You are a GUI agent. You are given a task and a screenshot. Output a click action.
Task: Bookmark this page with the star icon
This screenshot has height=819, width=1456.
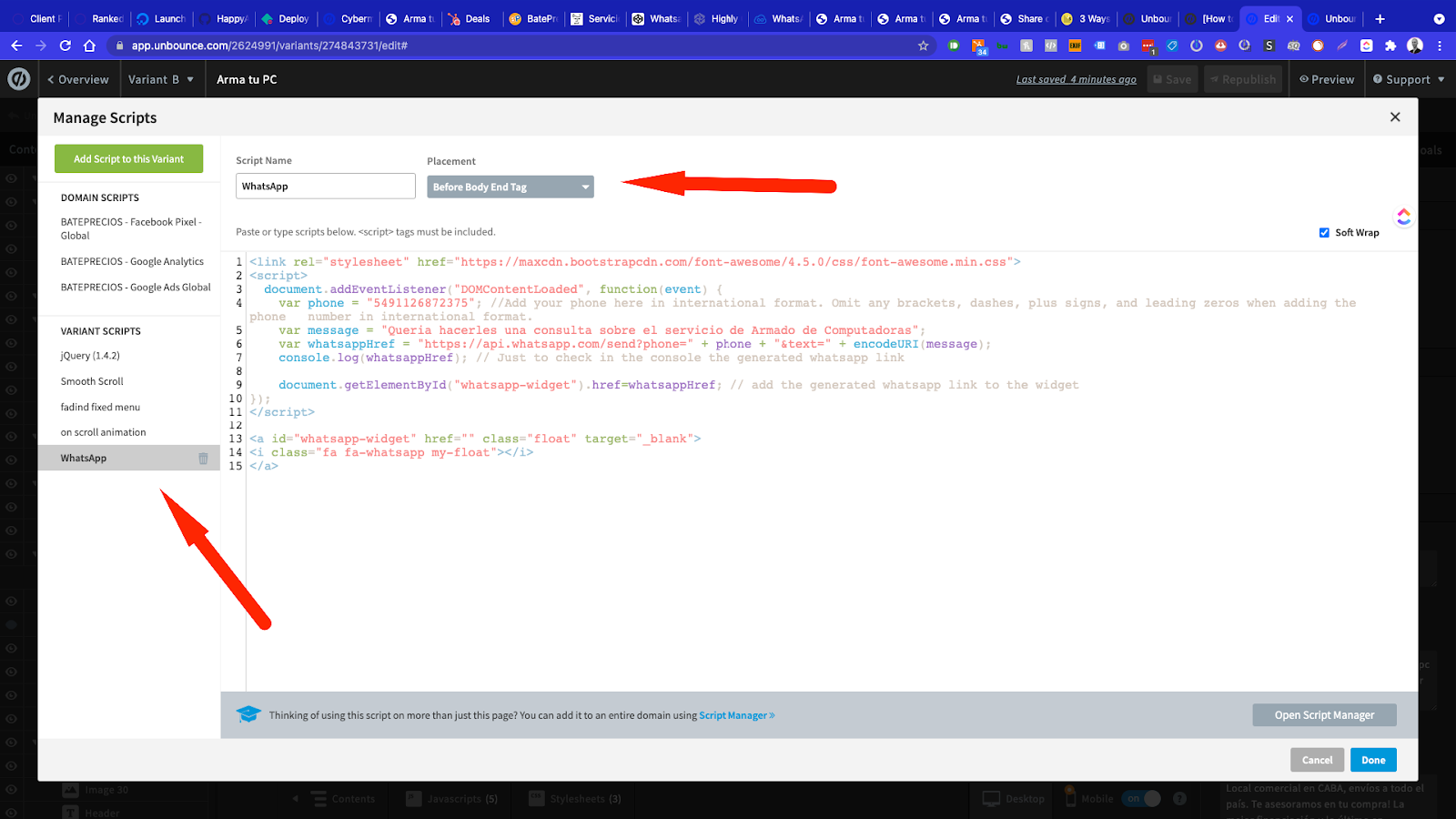923,45
